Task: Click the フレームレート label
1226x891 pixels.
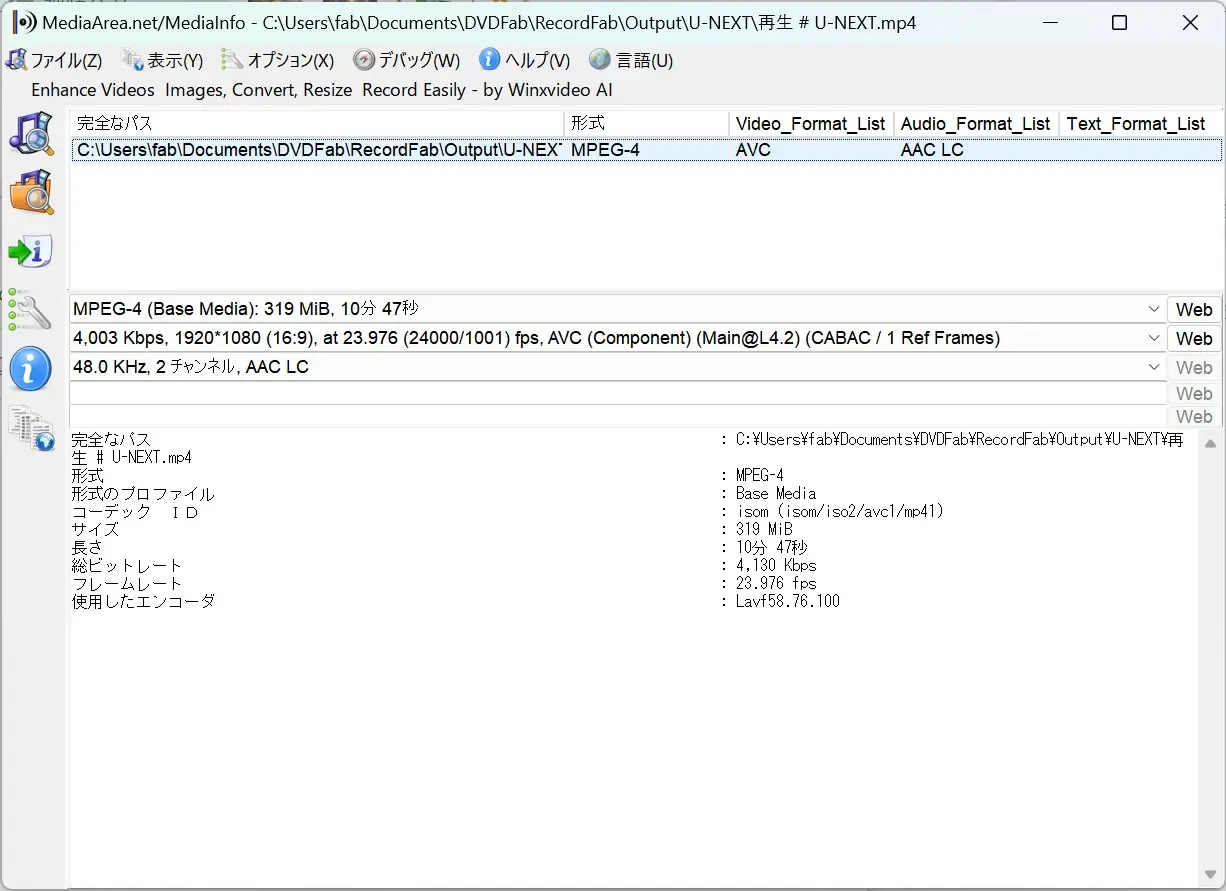Action: tap(127, 583)
